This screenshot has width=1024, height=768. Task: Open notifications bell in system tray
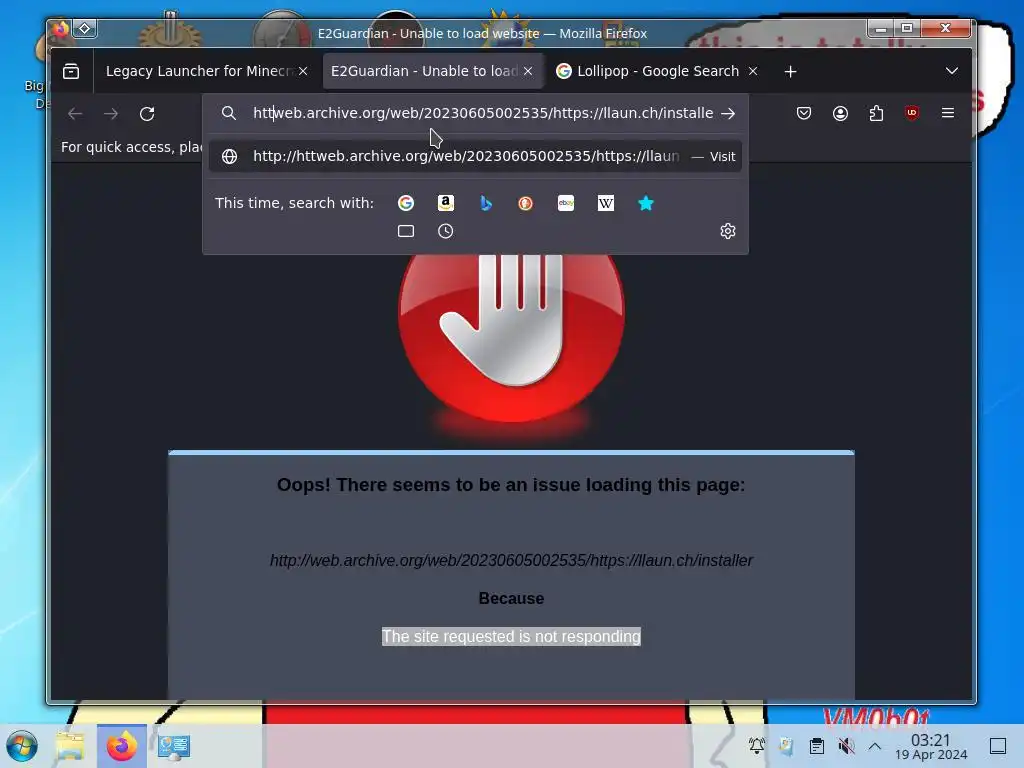[x=757, y=746]
